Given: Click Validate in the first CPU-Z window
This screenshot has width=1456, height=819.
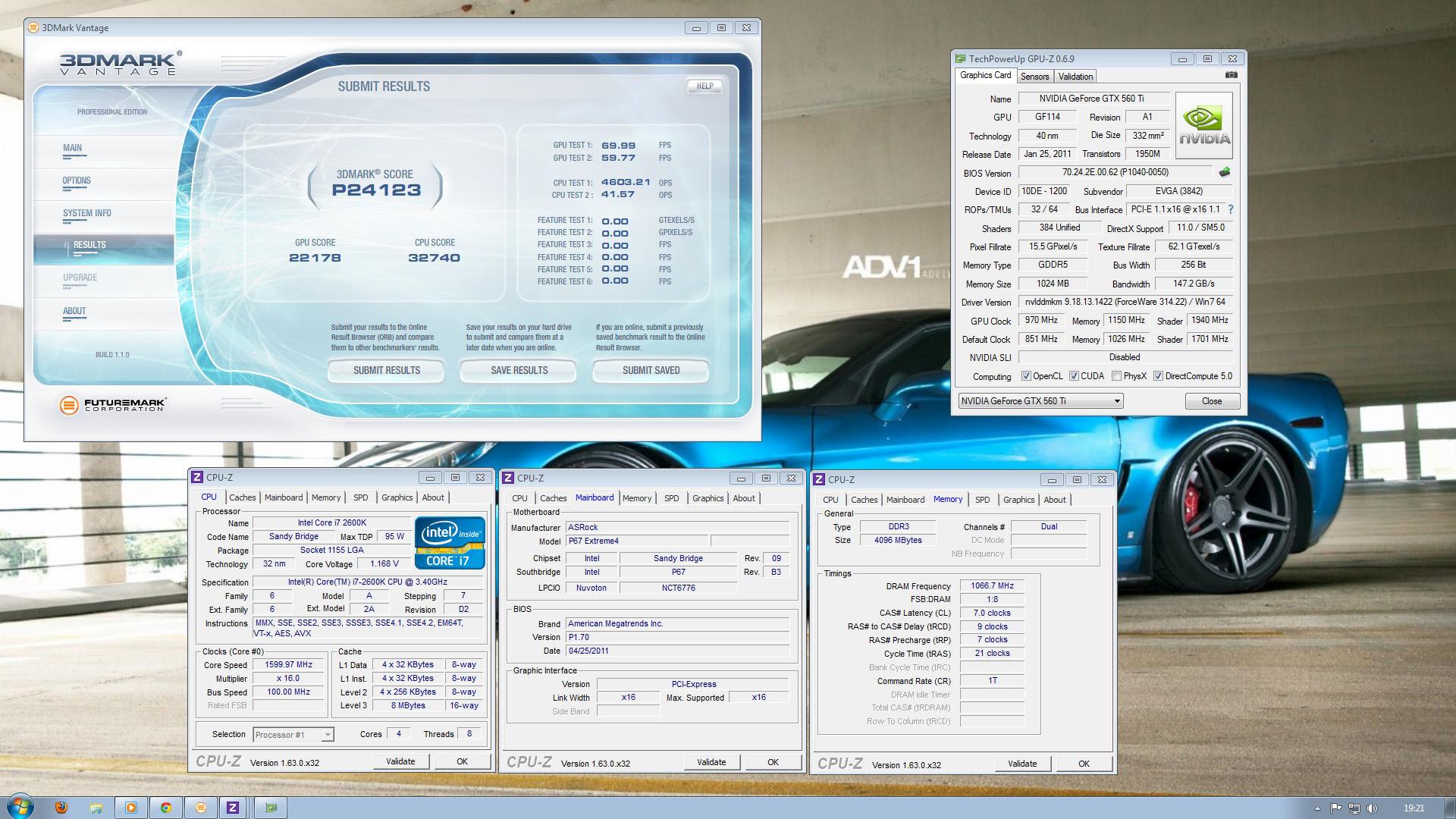Looking at the screenshot, I should coord(400,761).
